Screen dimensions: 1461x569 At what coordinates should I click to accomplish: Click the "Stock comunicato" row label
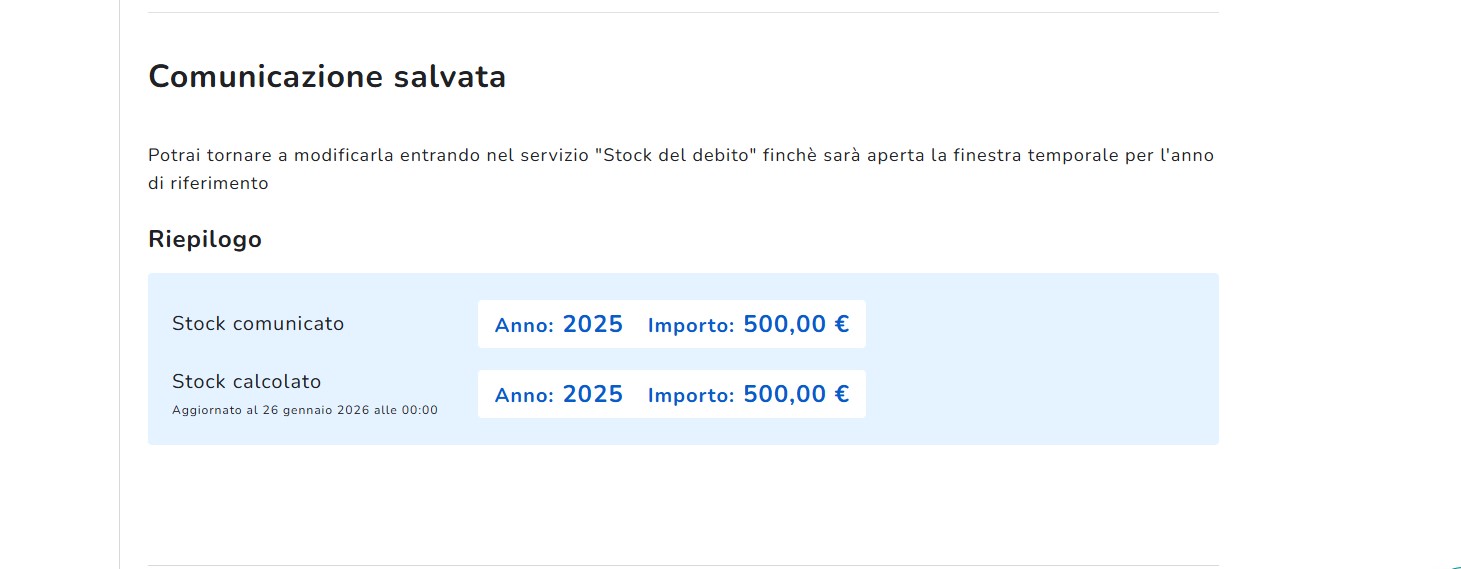coord(258,324)
